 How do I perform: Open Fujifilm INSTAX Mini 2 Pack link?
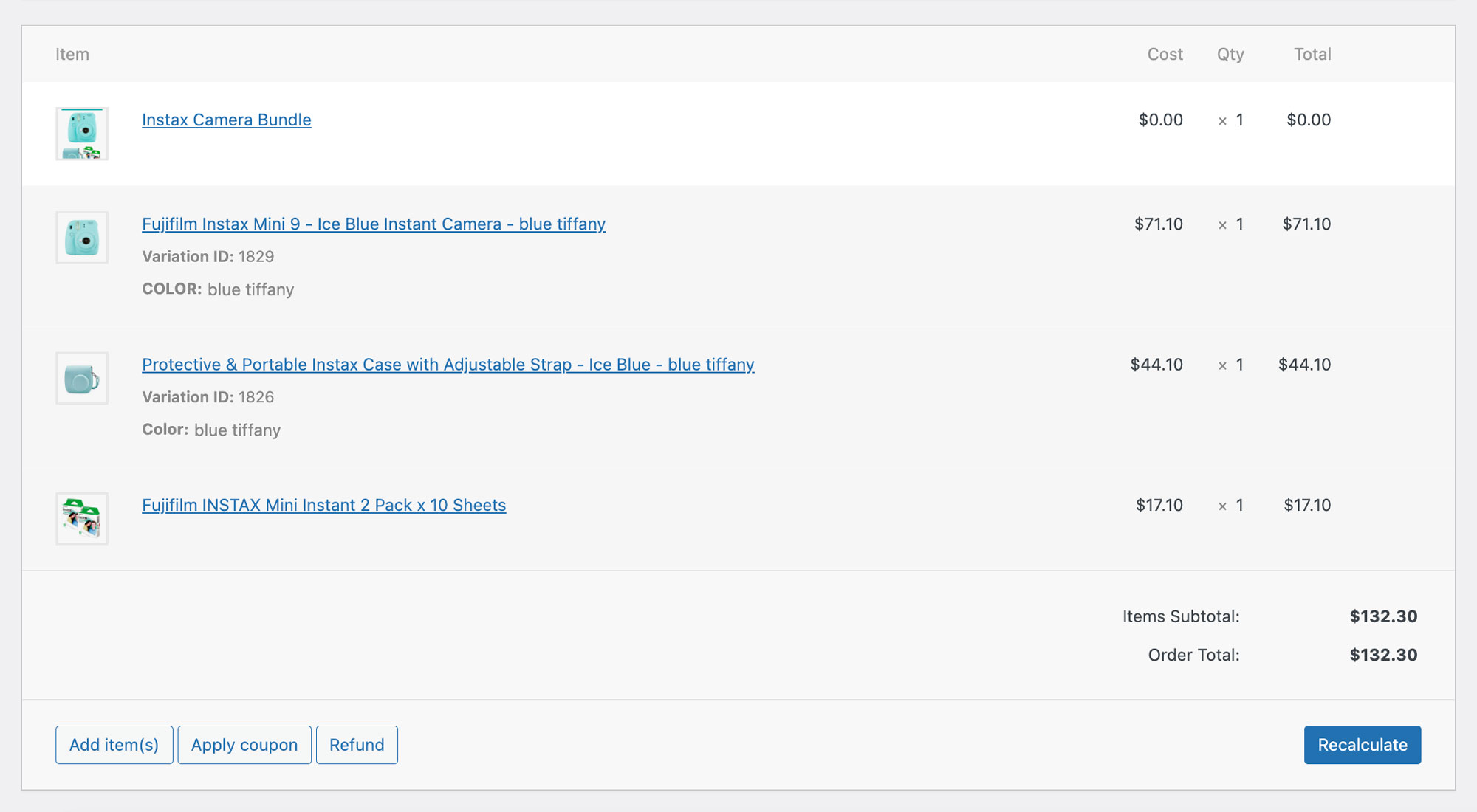tap(323, 505)
